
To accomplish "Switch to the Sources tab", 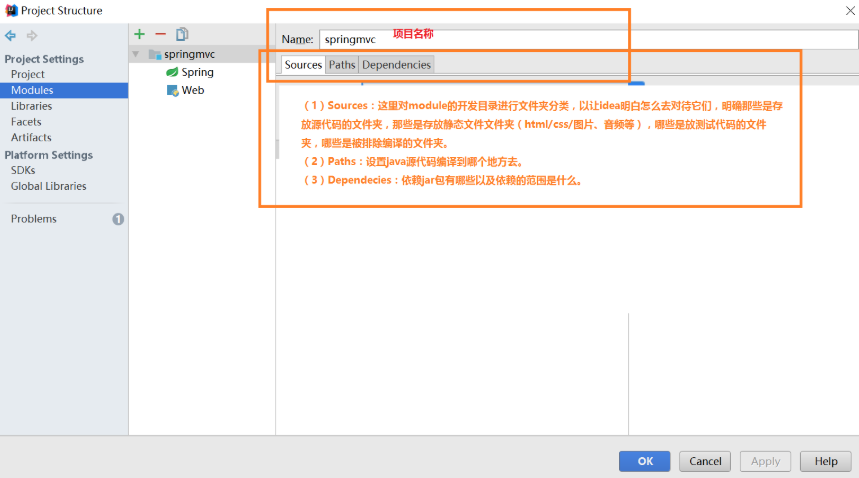I will click(x=303, y=65).
